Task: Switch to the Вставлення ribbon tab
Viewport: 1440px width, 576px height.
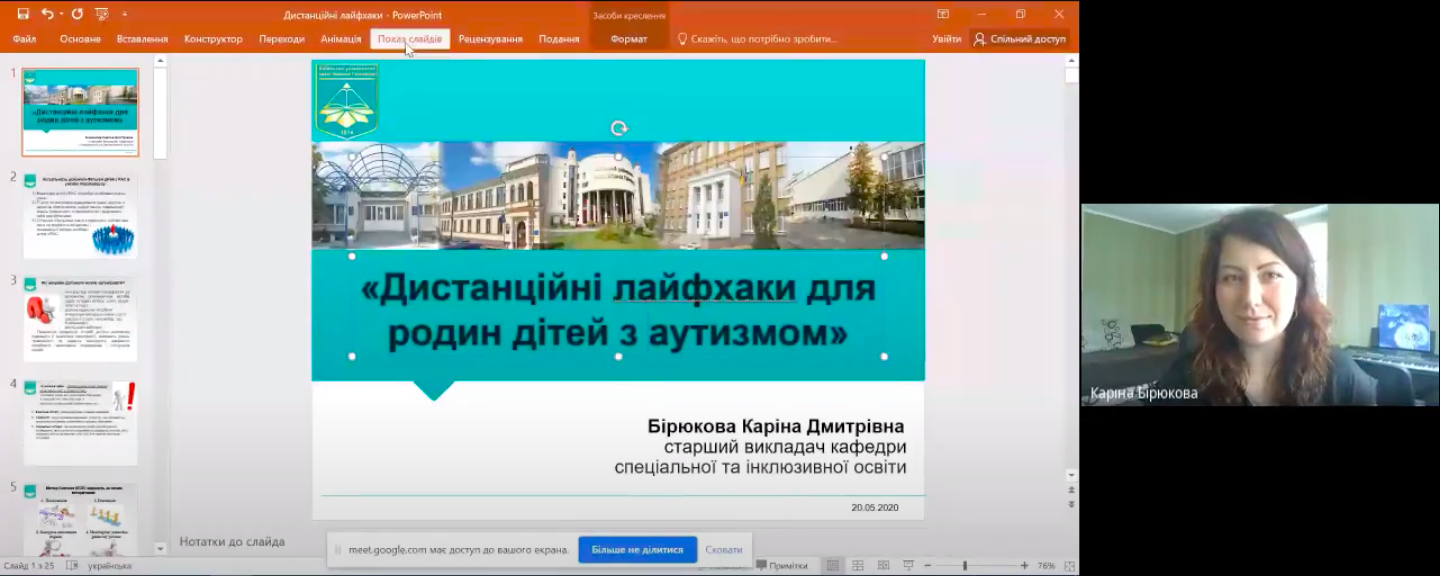Action: [x=142, y=39]
